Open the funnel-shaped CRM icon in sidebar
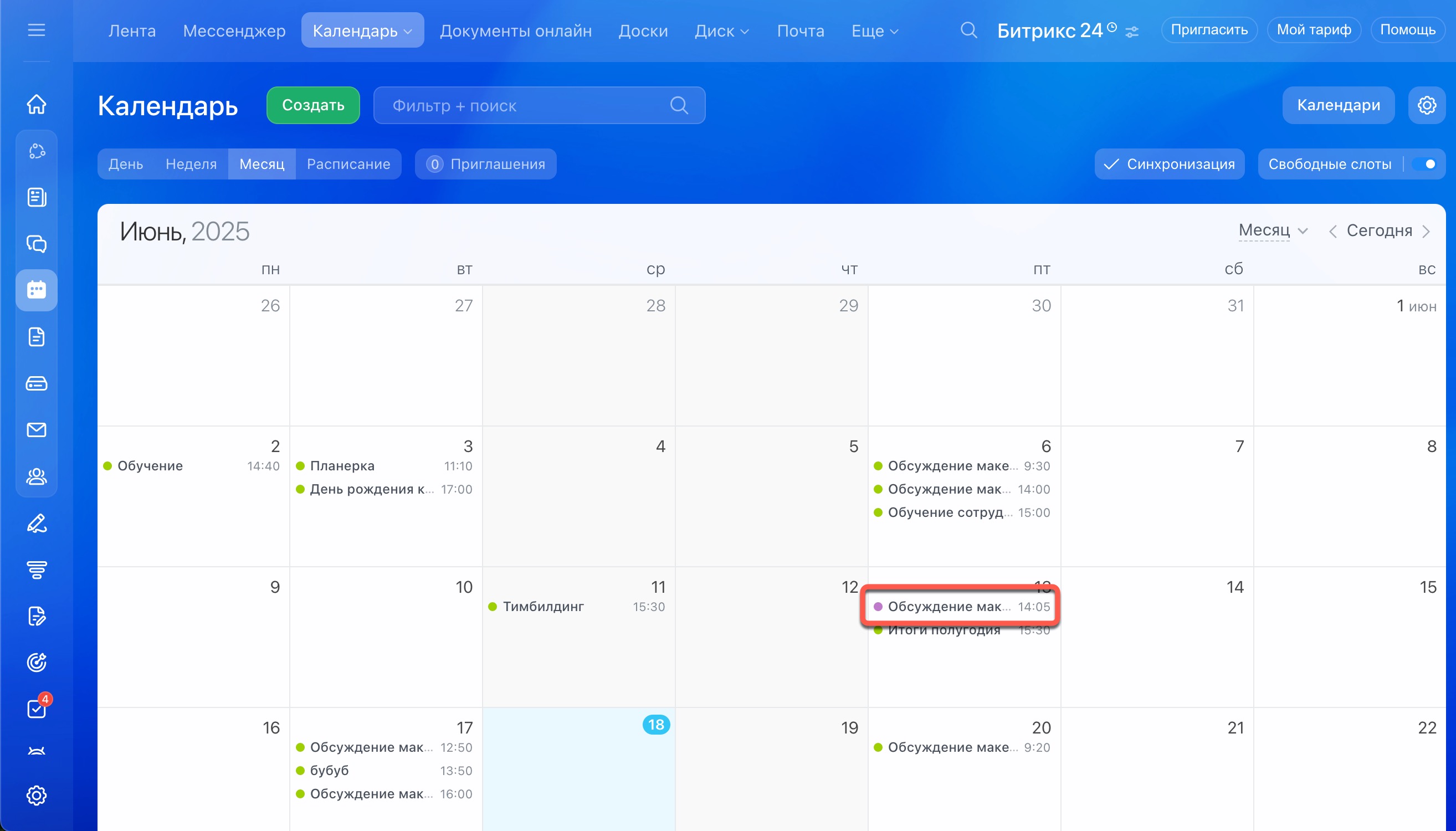 pos(37,570)
